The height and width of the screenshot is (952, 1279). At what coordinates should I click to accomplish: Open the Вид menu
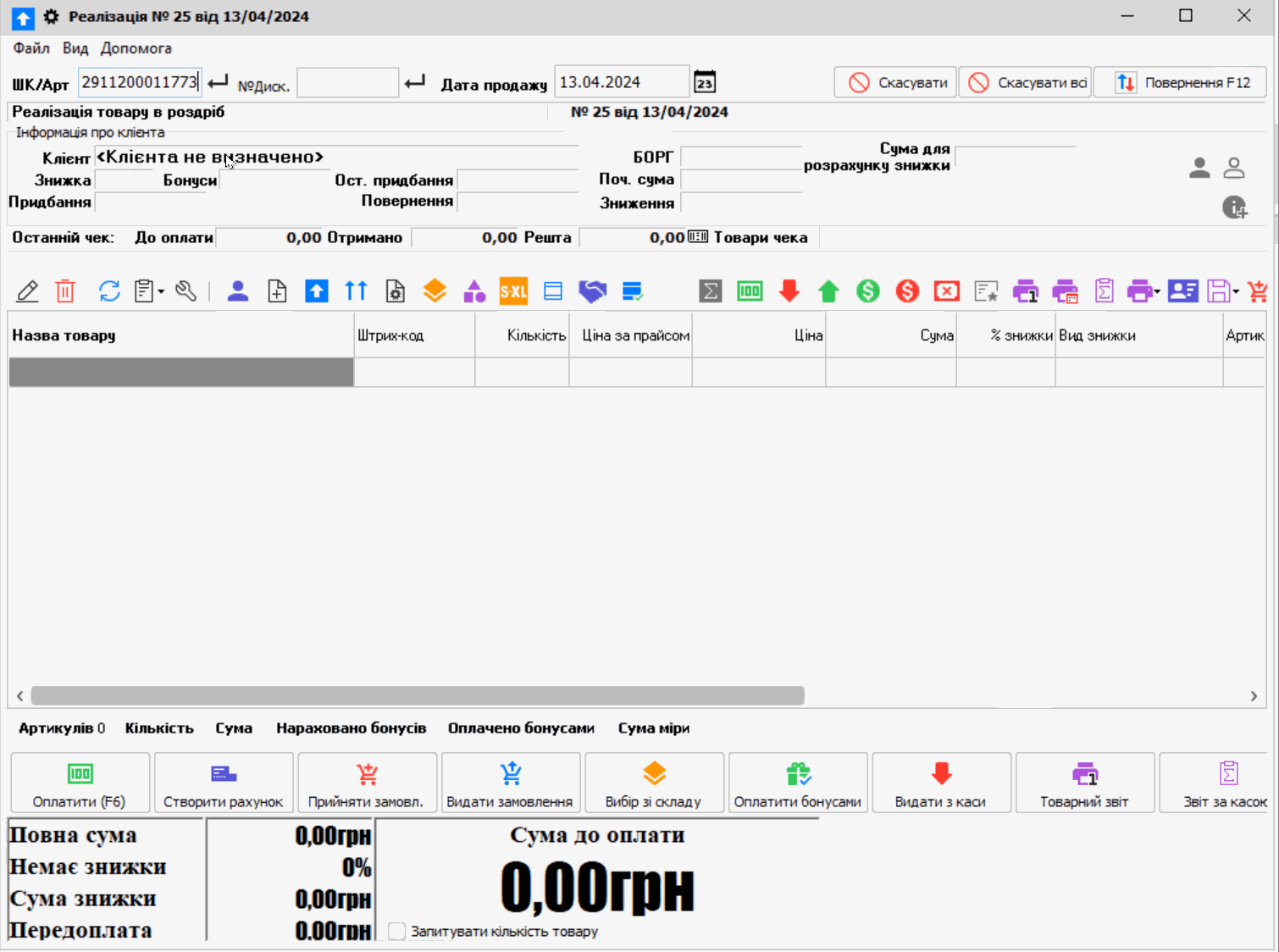pos(75,48)
